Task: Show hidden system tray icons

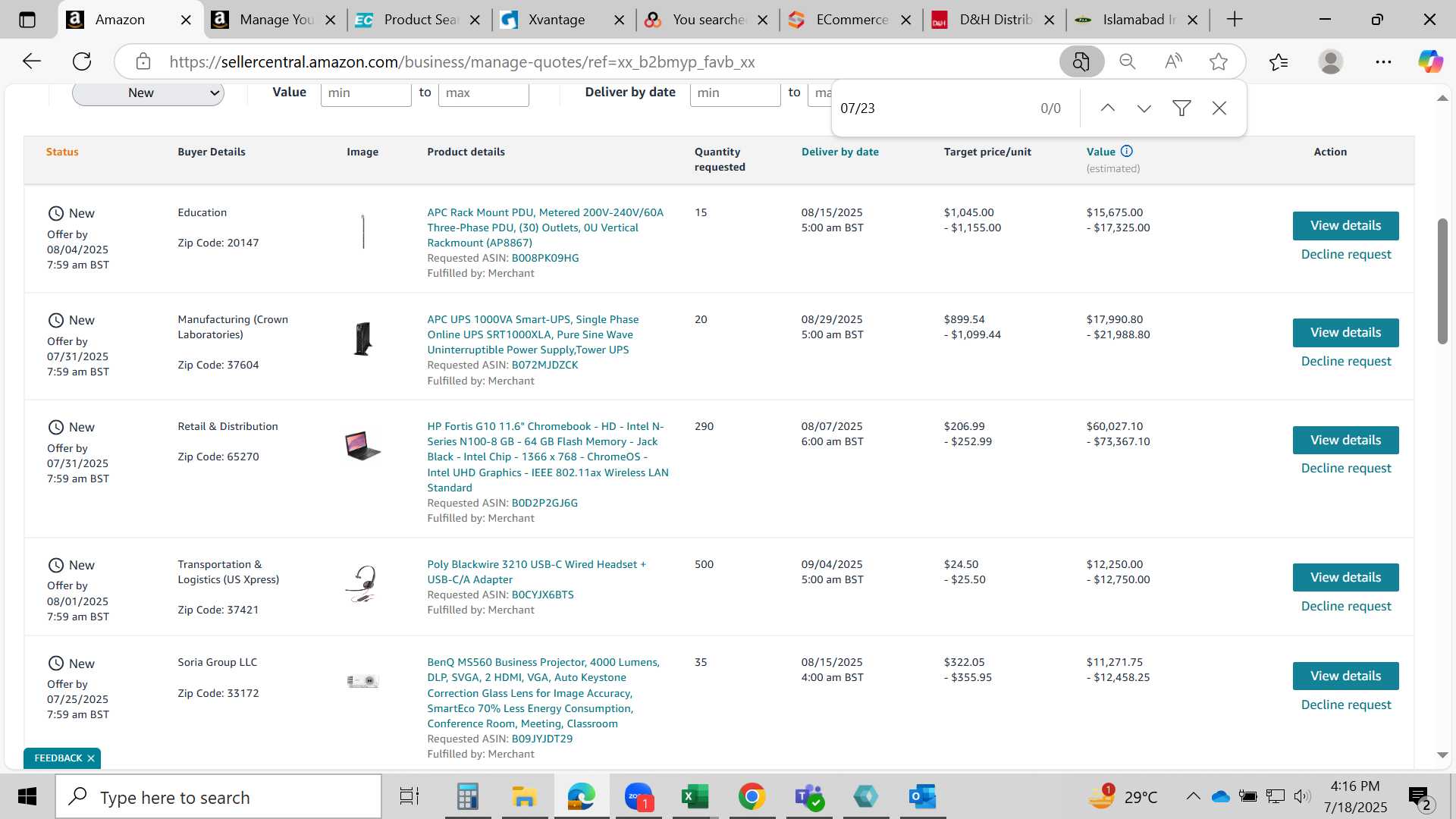Action: point(1193,796)
